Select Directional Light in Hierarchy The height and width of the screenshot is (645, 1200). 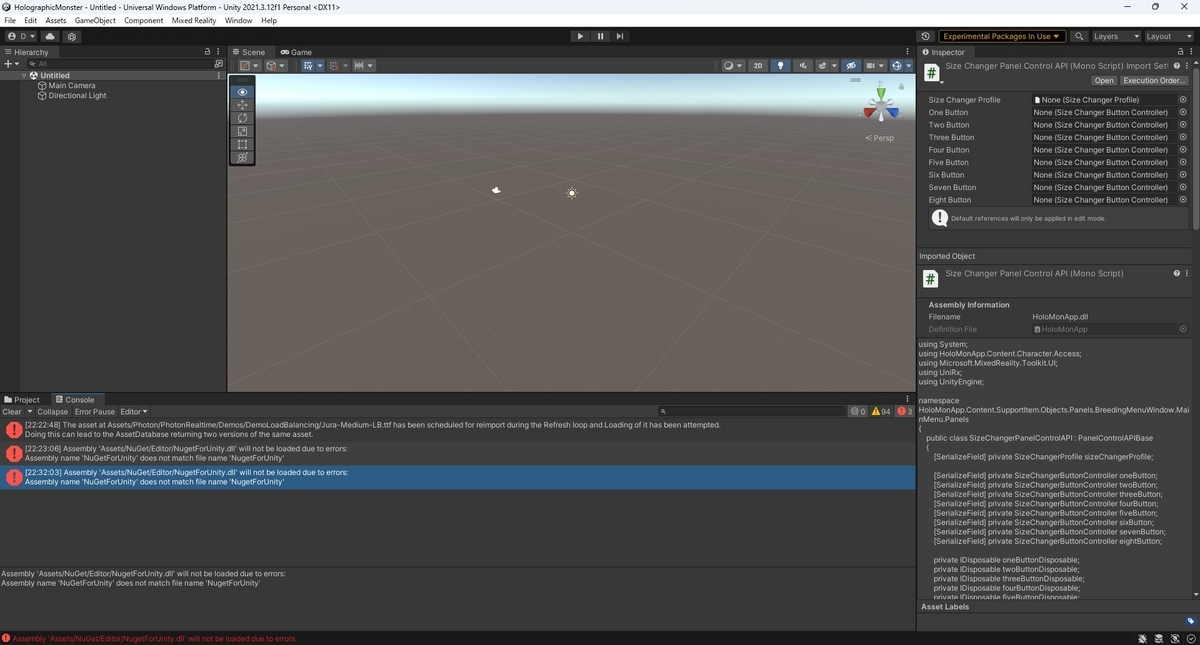coord(77,96)
